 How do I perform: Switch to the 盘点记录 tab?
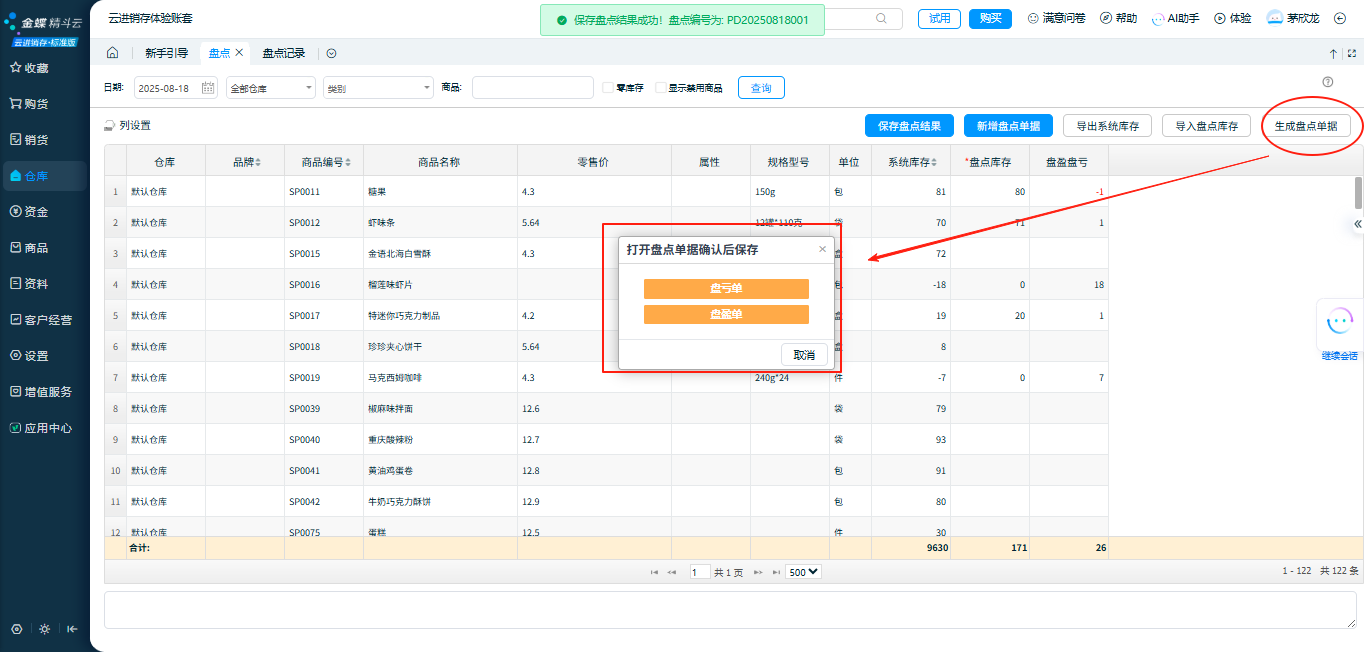point(284,53)
